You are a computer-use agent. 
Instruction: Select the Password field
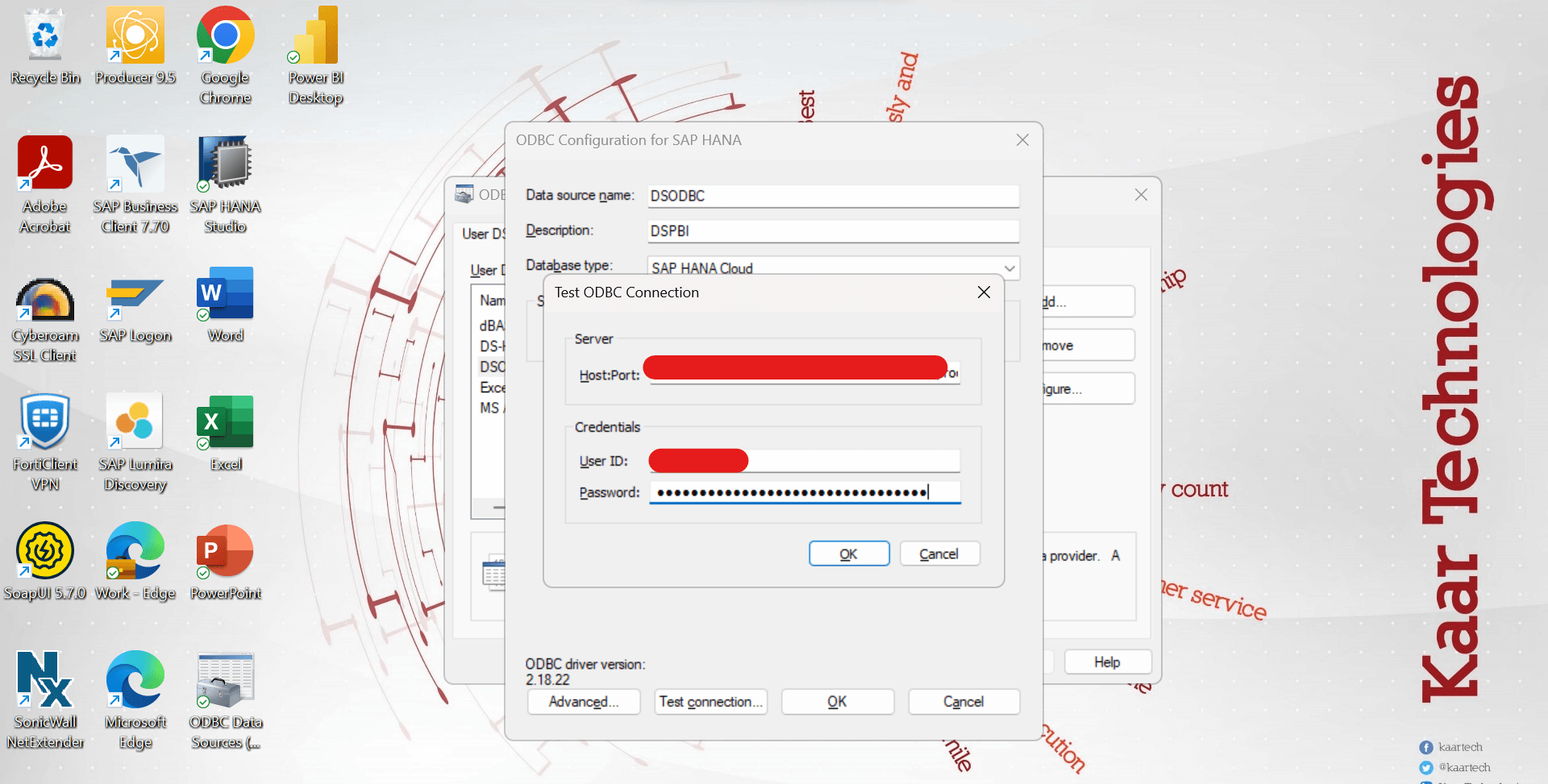(x=804, y=492)
